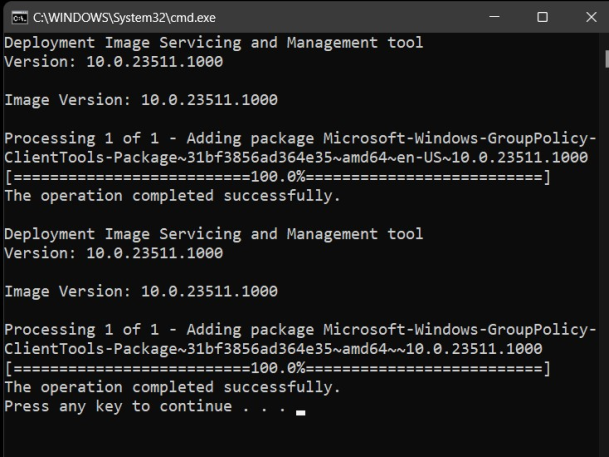Maximize the cmd.exe window
The height and width of the screenshot is (457, 609).
pyautogui.click(x=542, y=17)
